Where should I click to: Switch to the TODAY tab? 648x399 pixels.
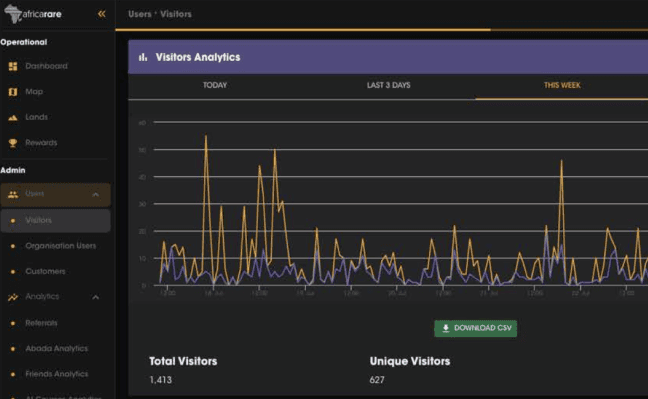click(215, 86)
